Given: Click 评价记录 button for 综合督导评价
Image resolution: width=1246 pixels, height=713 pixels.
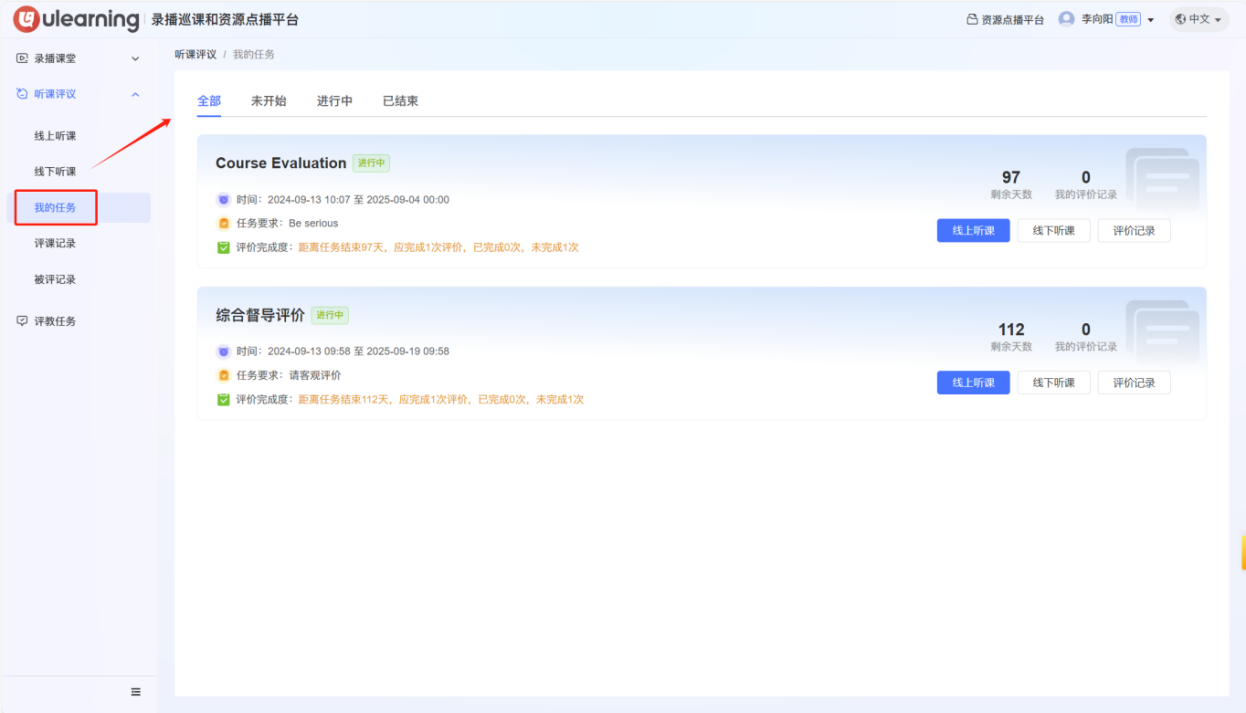Looking at the screenshot, I should (x=1133, y=383).
